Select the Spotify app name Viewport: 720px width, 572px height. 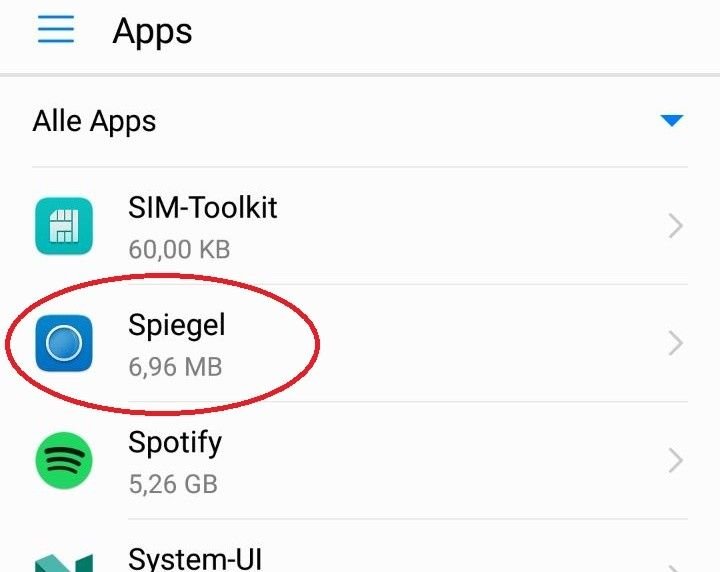pyautogui.click(x=175, y=442)
